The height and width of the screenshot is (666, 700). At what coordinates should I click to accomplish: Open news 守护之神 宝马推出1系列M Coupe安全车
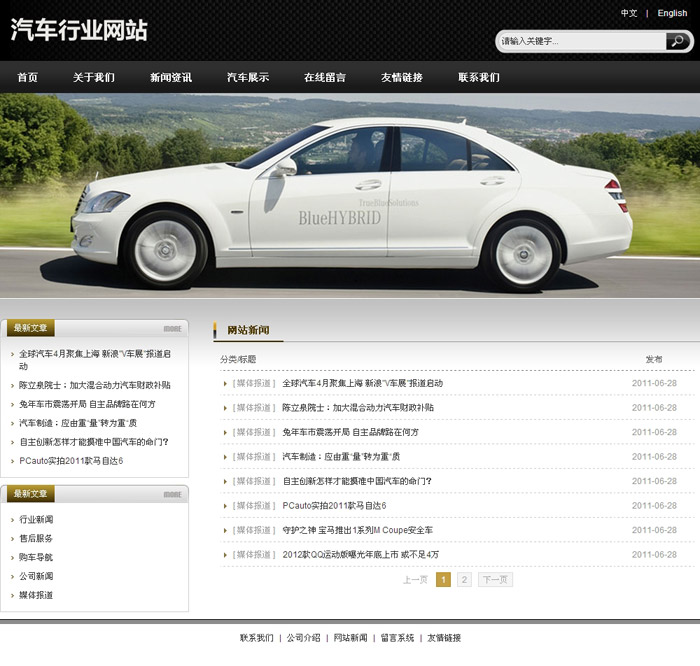(357, 530)
